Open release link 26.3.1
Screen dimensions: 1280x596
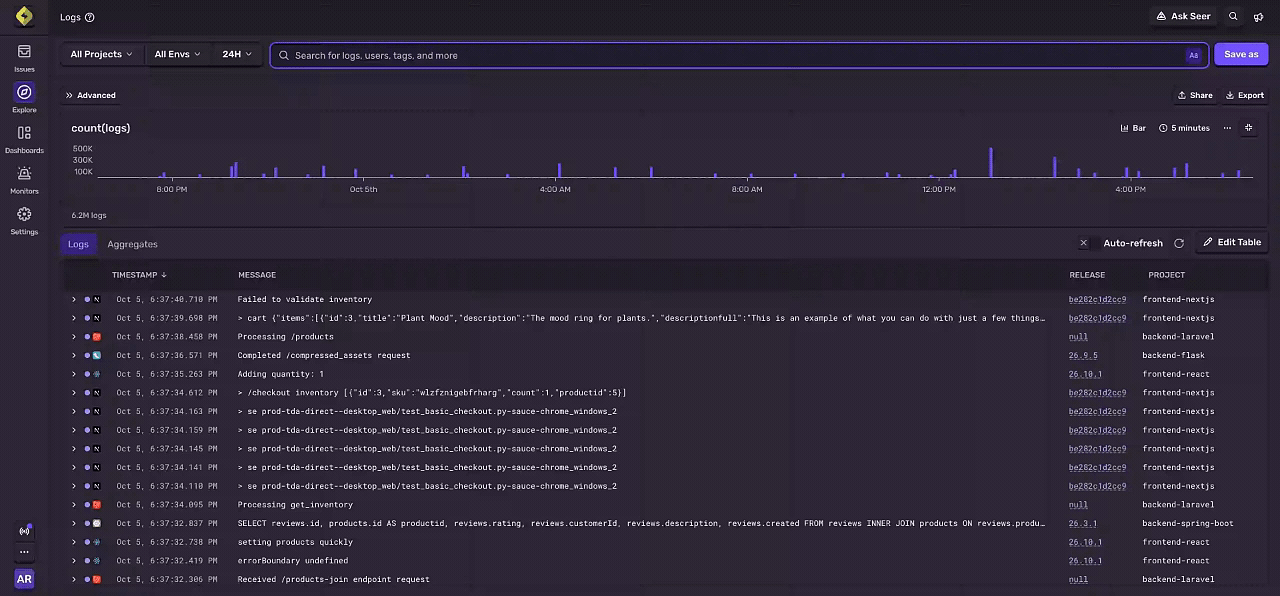(x=1083, y=523)
